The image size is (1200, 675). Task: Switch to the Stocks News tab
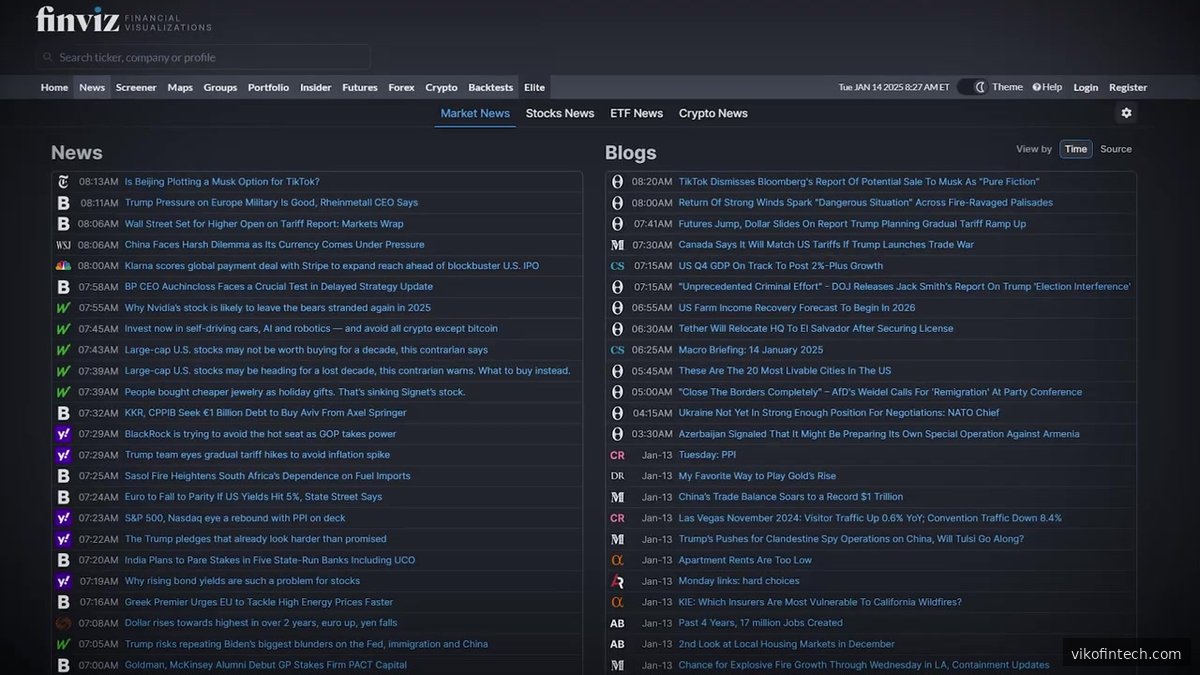[559, 113]
